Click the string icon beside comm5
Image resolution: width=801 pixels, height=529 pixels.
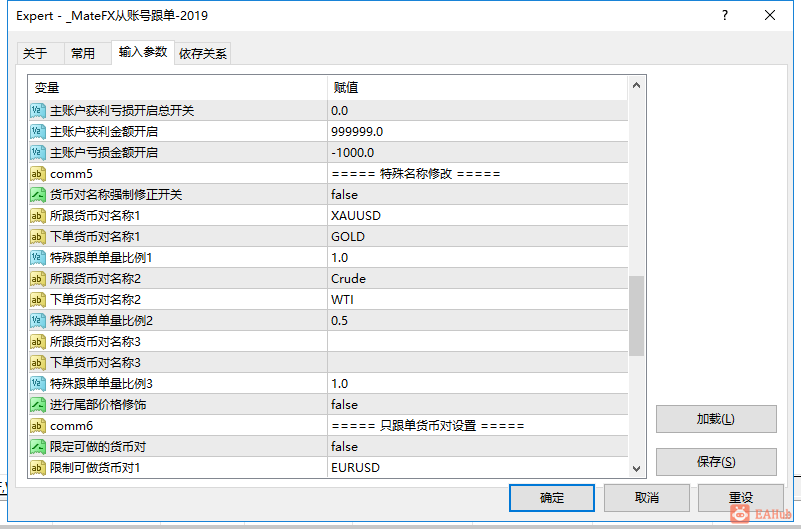[38, 174]
